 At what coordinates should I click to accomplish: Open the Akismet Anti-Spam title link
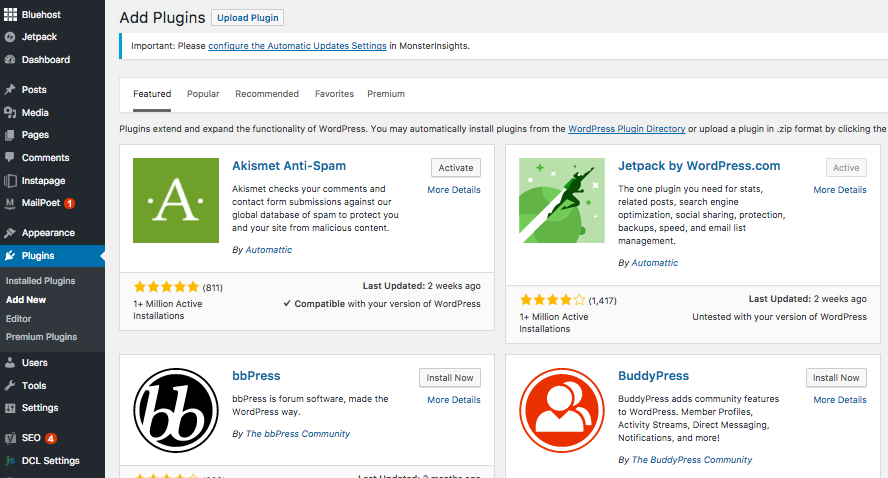click(289, 166)
